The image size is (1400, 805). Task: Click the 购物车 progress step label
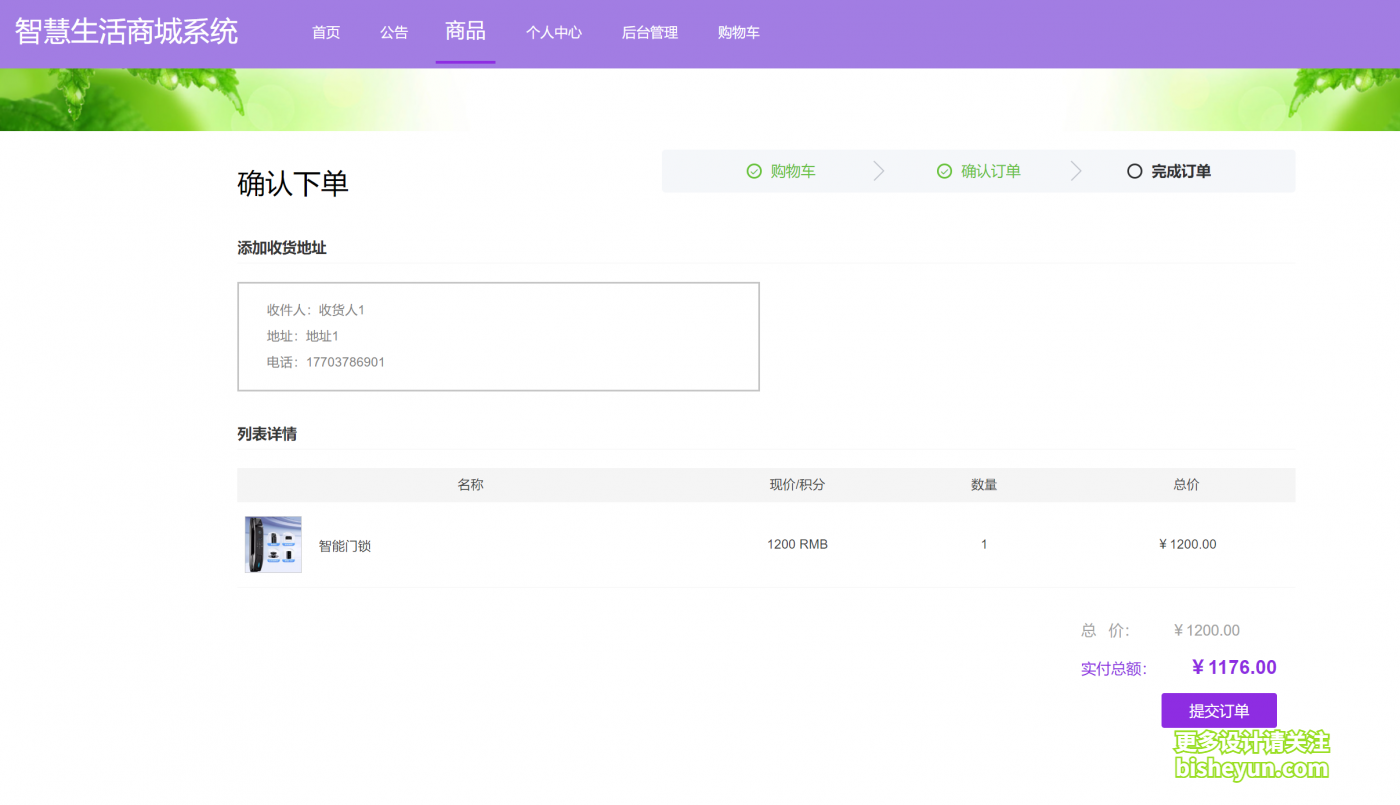point(791,170)
